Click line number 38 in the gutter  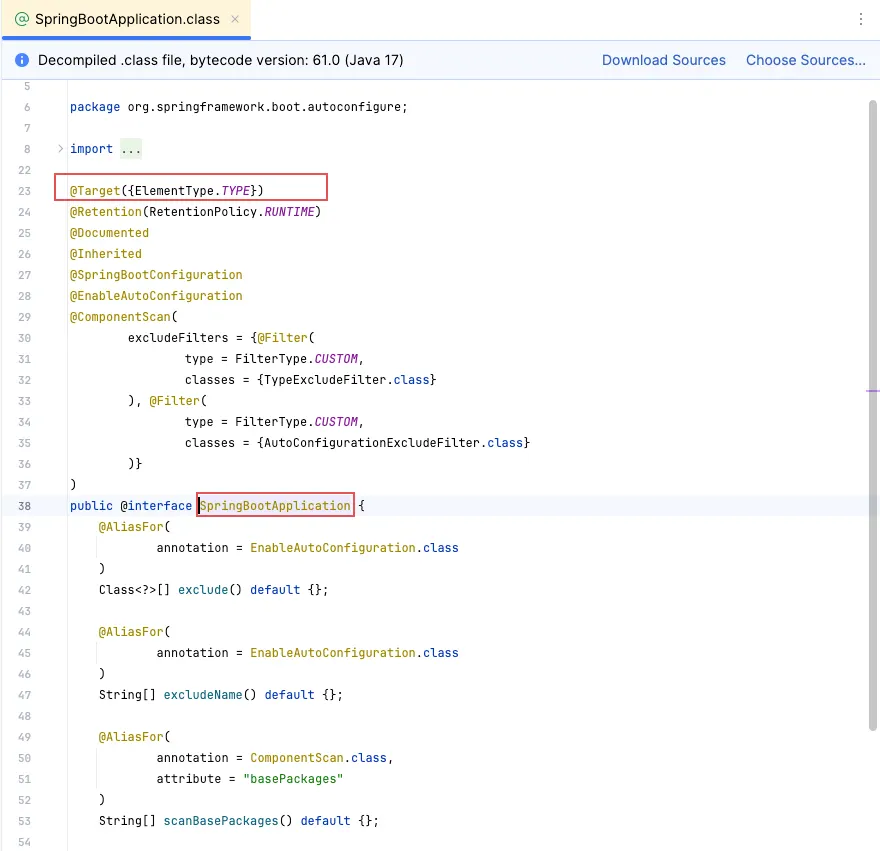(x=24, y=506)
